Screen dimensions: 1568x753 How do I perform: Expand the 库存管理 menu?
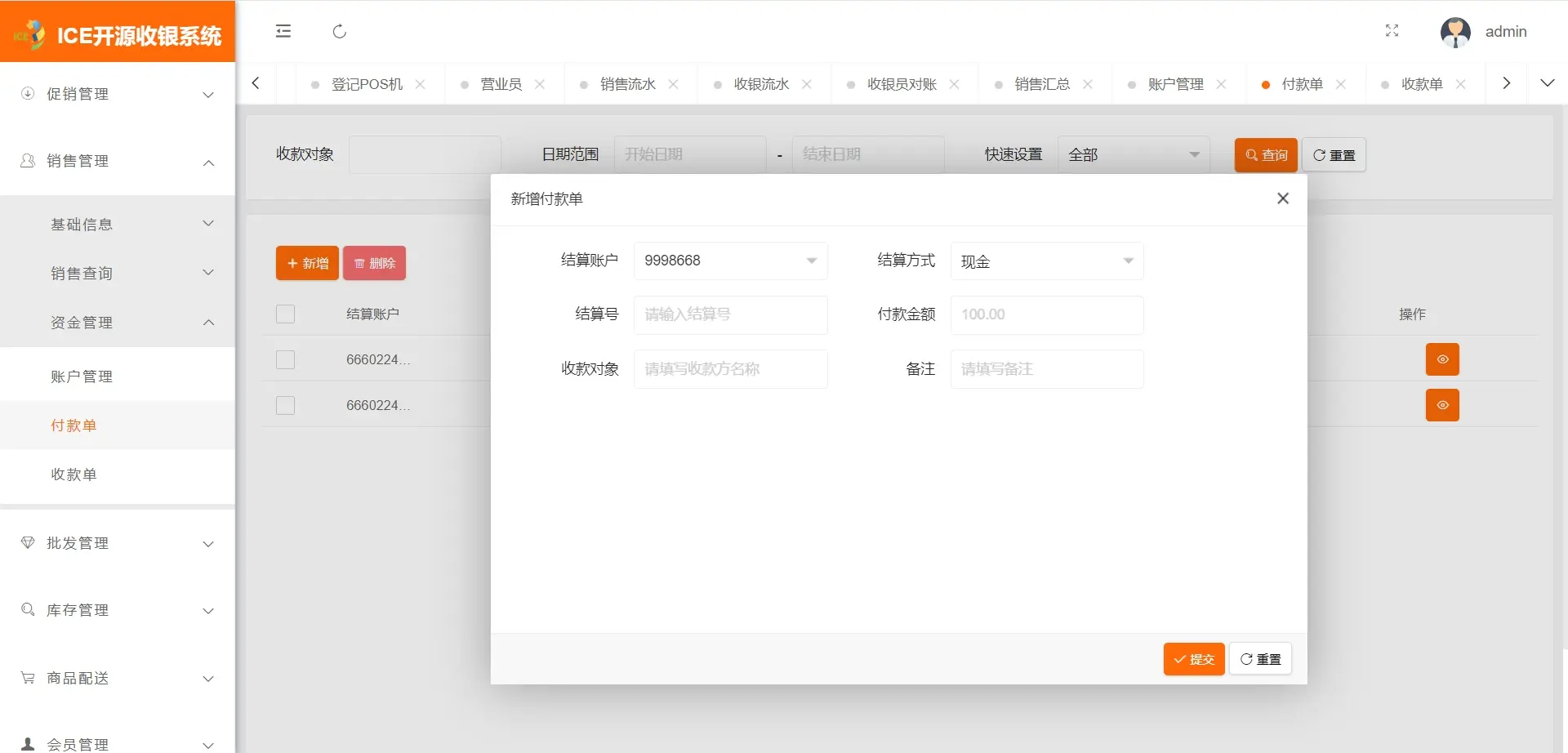(118, 610)
